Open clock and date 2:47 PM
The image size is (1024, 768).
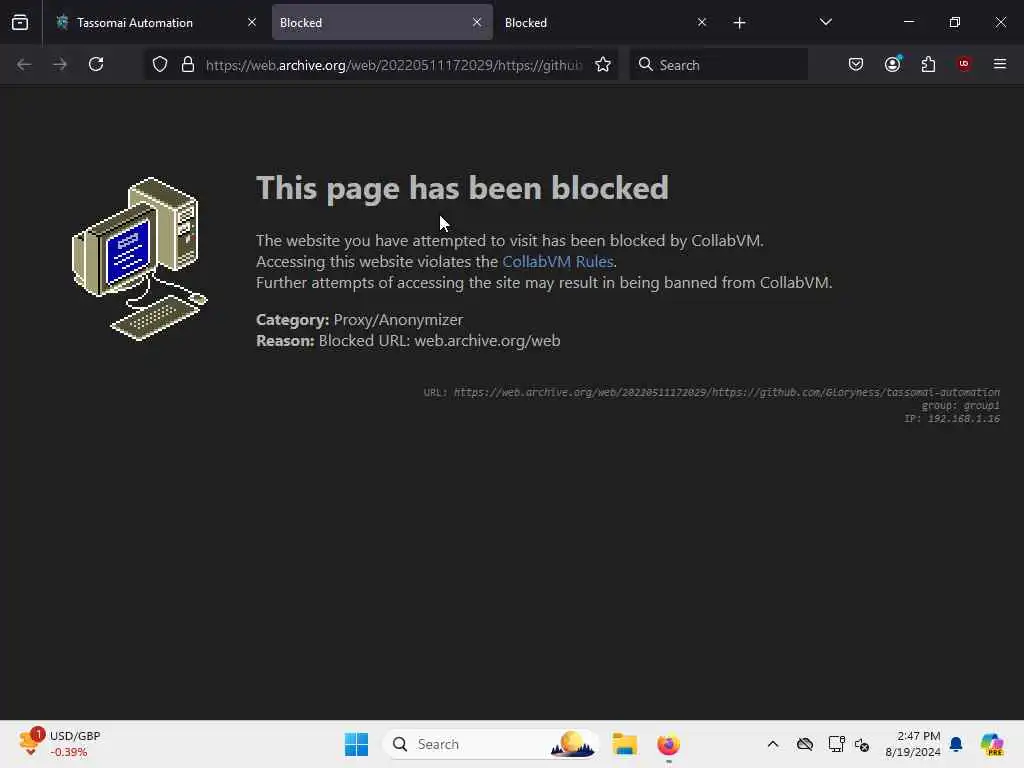(x=912, y=744)
